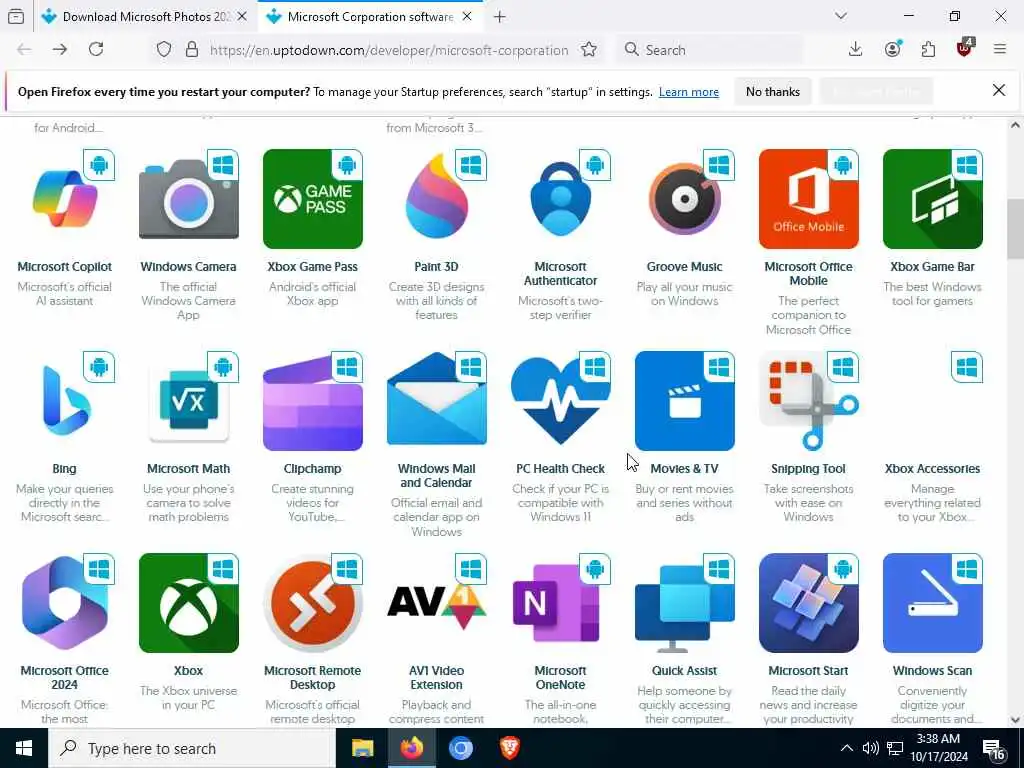This screenshot has height=768, width=1024.
Task: Open a new tab
Action: click(x=500, y=17)
